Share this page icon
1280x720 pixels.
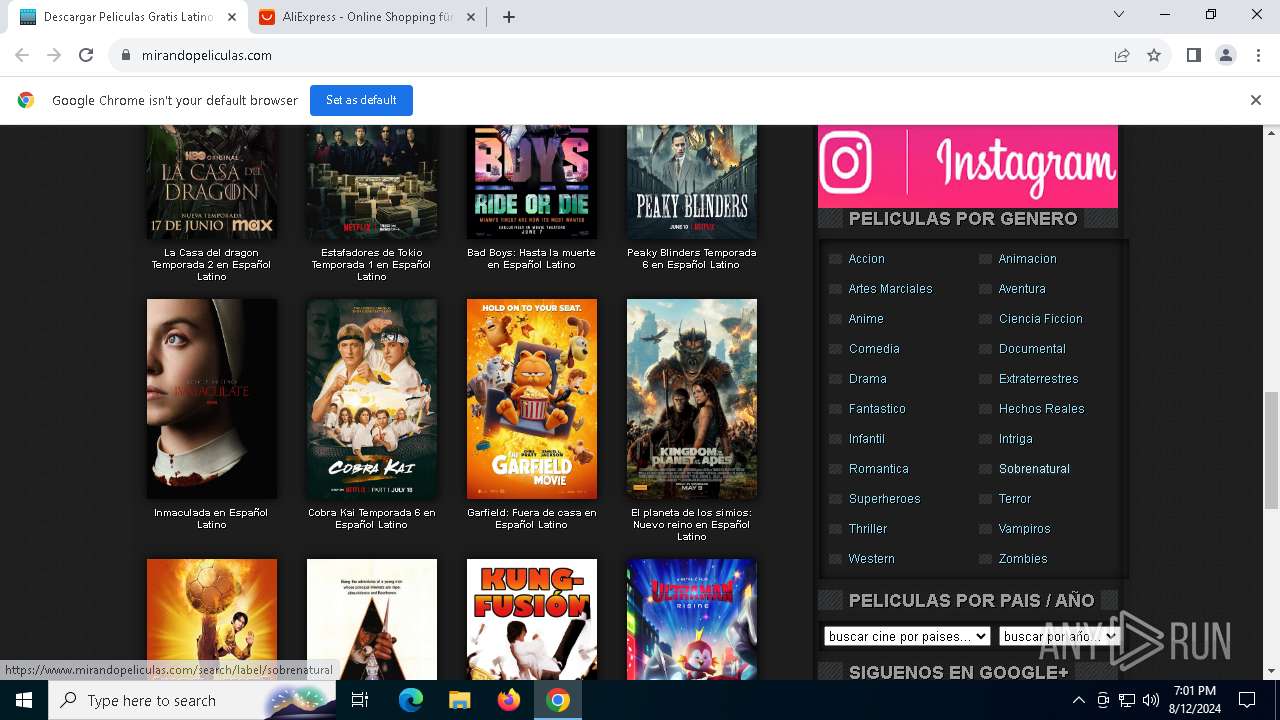pos(1122,56)
